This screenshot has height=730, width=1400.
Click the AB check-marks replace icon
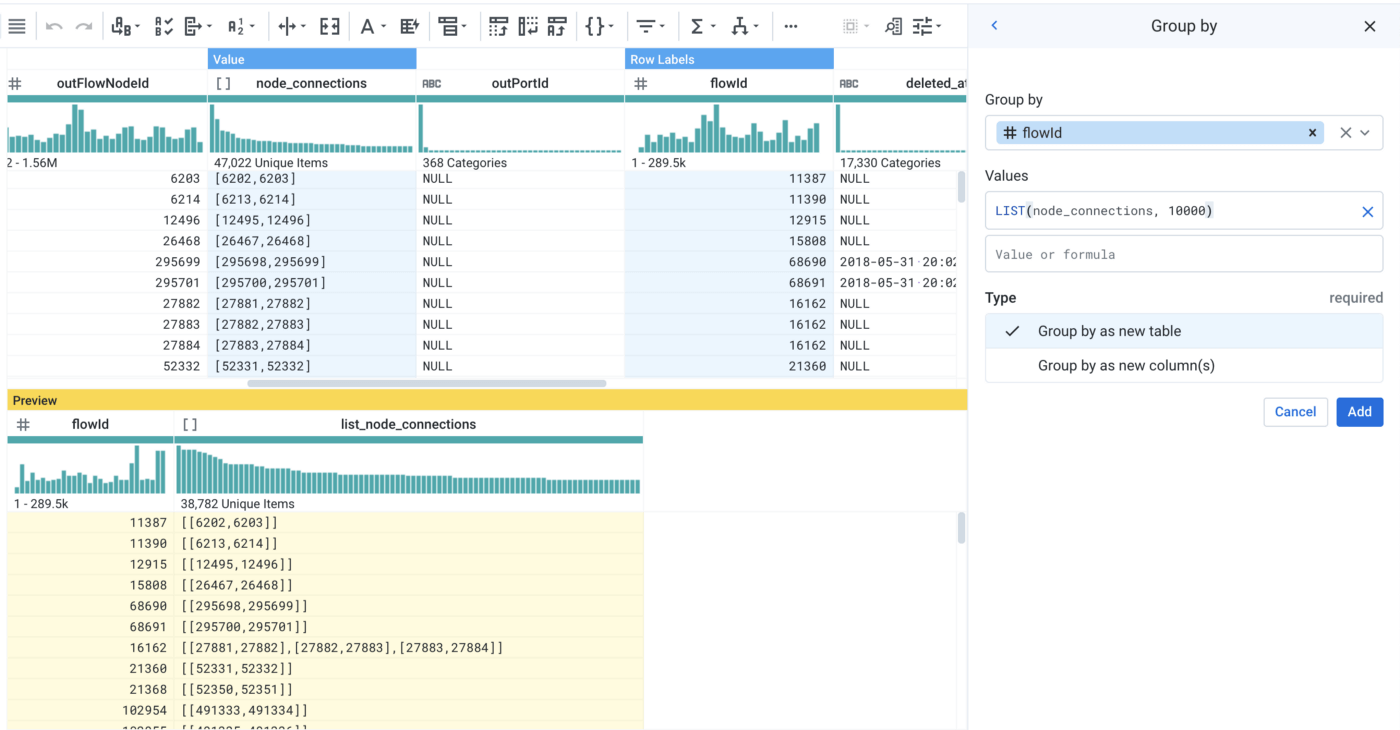tap(164, 27)
